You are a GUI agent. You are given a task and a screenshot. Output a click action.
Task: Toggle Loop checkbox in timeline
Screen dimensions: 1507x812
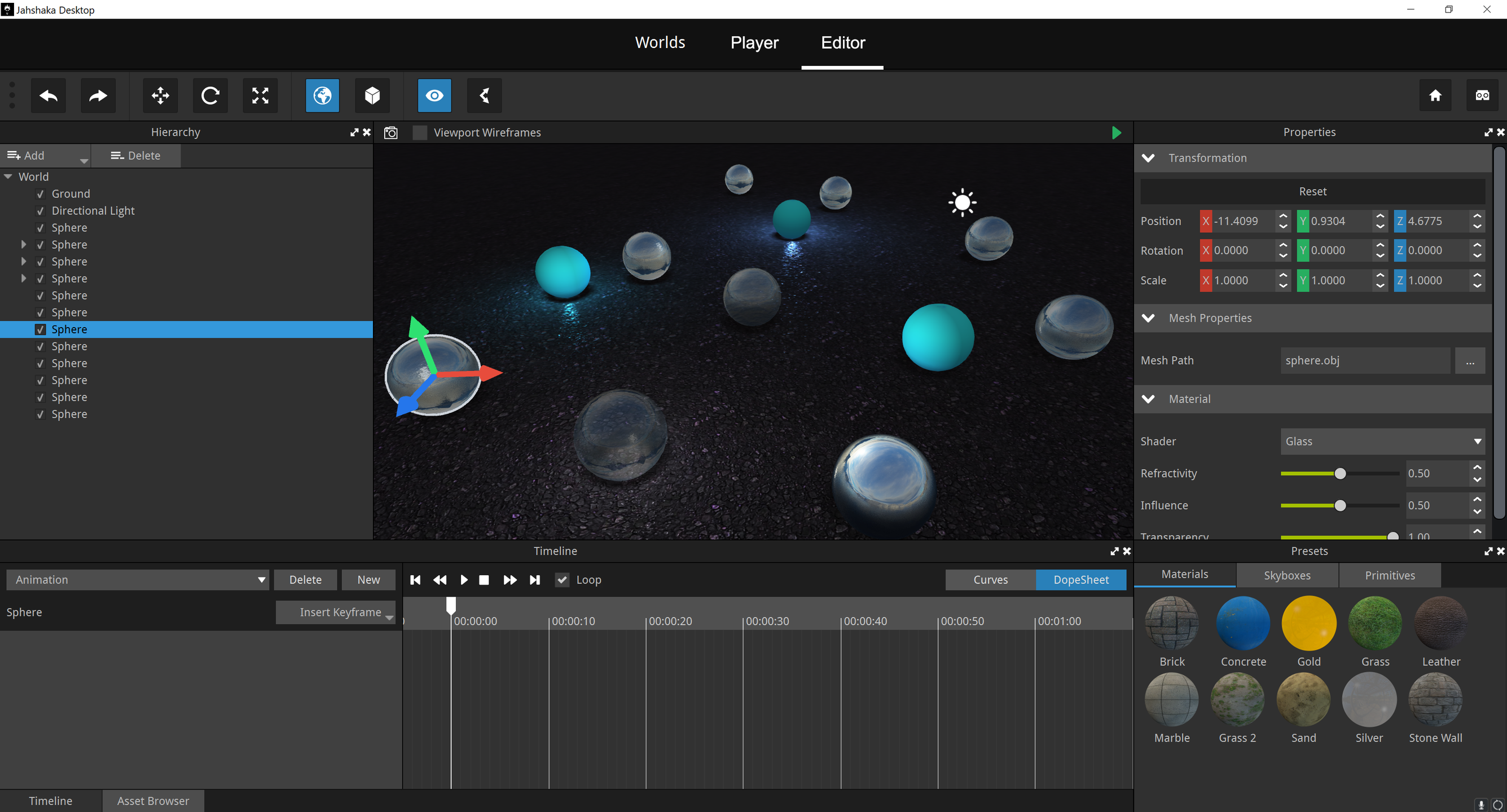(x=561, y=579)
